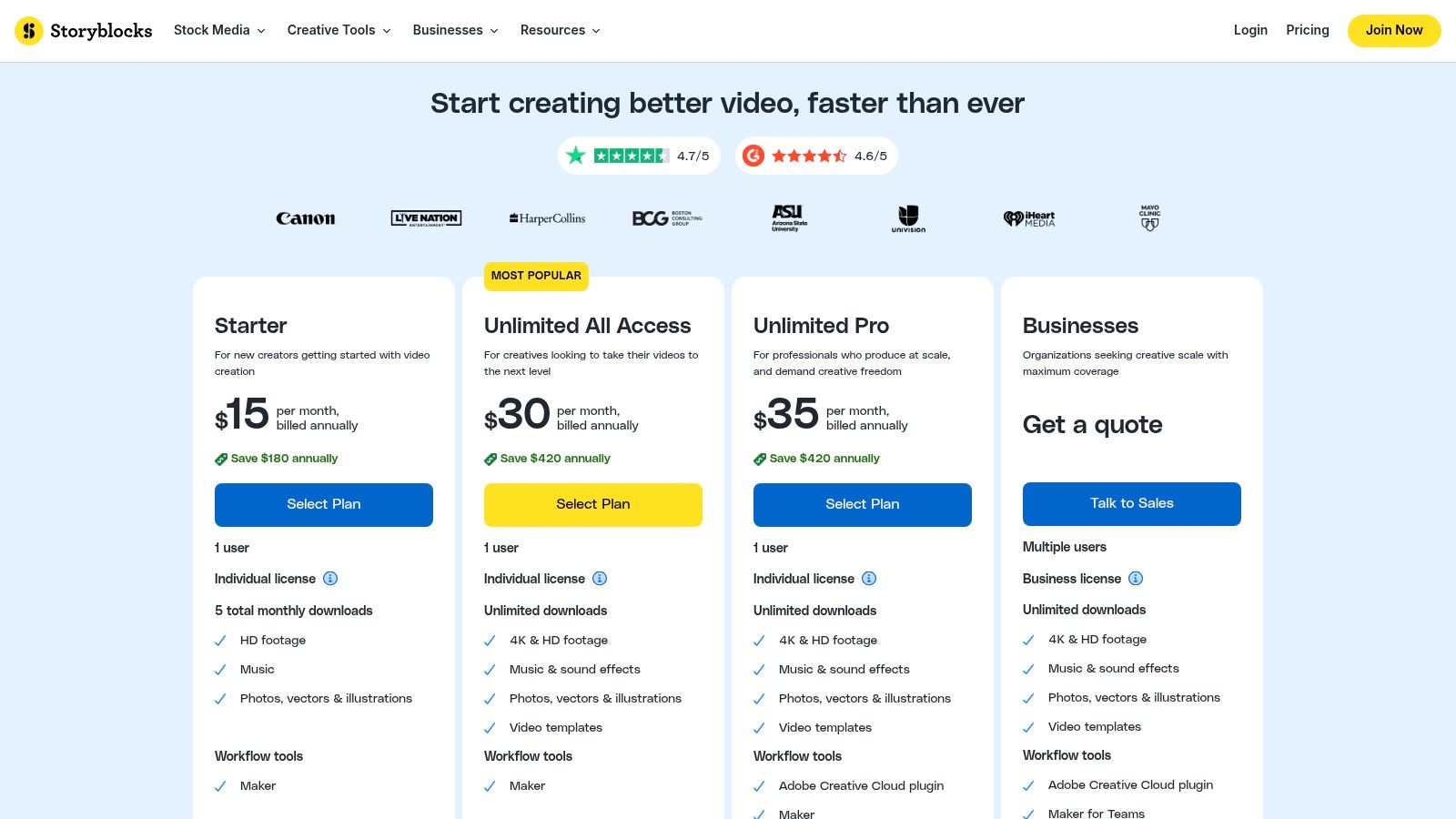
Task: Expand the Creative Tools menu
Action: coord(339,30)
